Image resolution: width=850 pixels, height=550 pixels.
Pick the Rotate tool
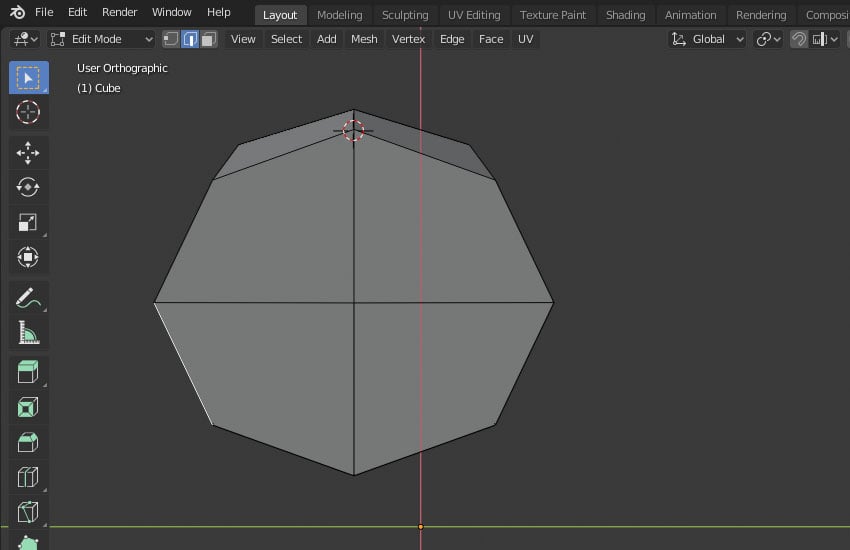point(28,187)
